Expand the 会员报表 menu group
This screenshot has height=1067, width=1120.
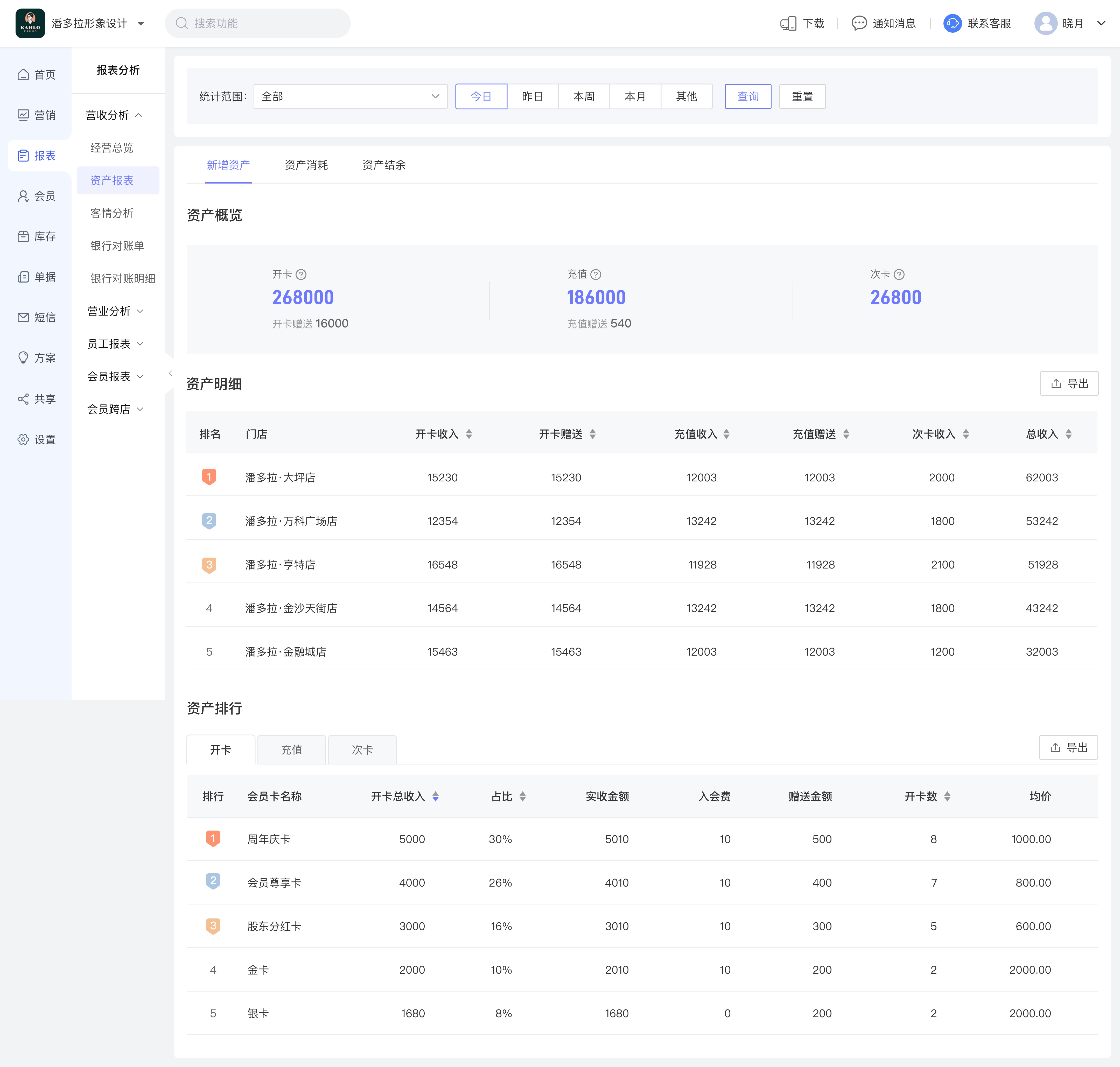tap(115, 376)
